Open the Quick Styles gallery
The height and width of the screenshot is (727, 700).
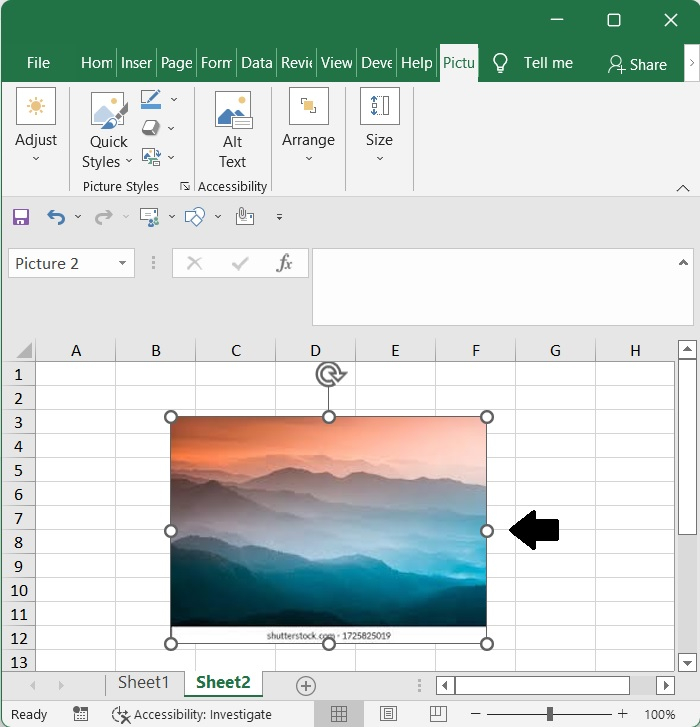(x=108, y=130)
